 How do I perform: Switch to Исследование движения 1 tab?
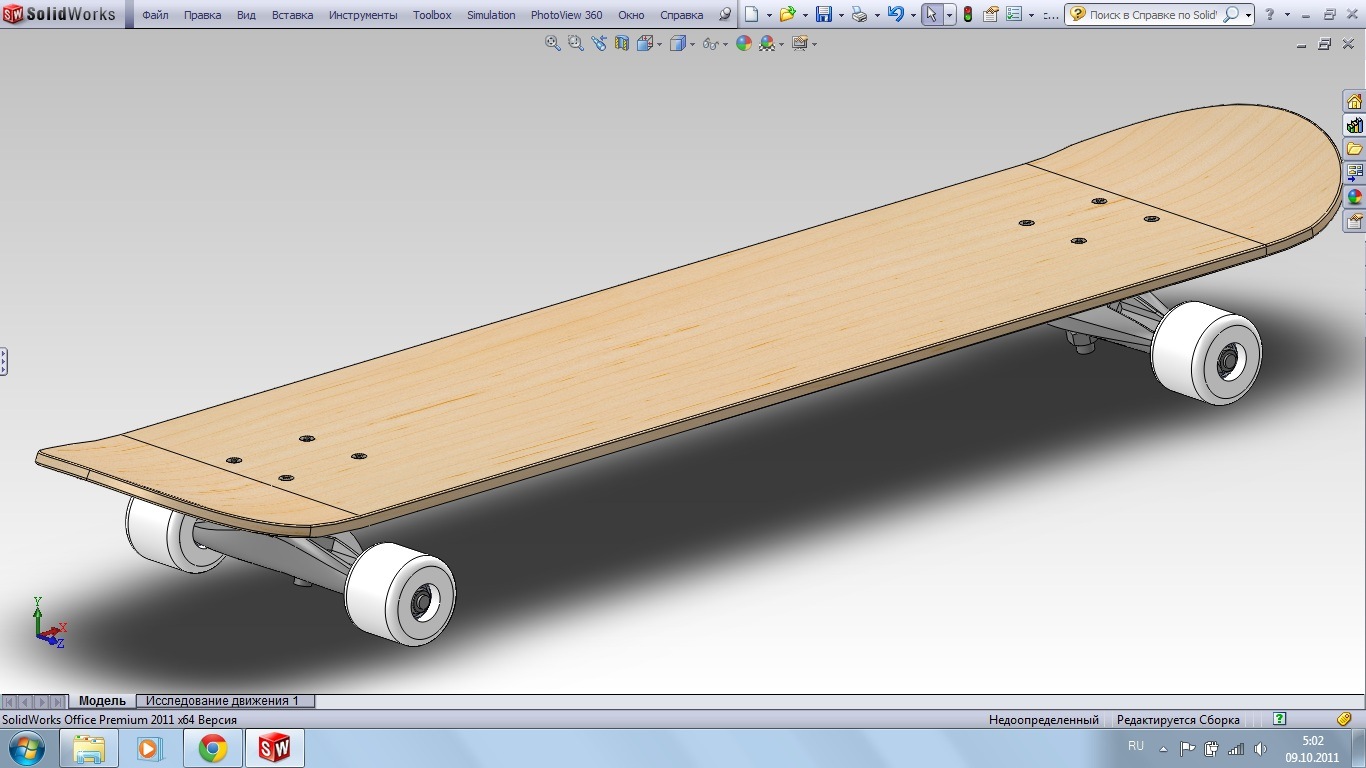pyautogui.click(x=222, y=701)
